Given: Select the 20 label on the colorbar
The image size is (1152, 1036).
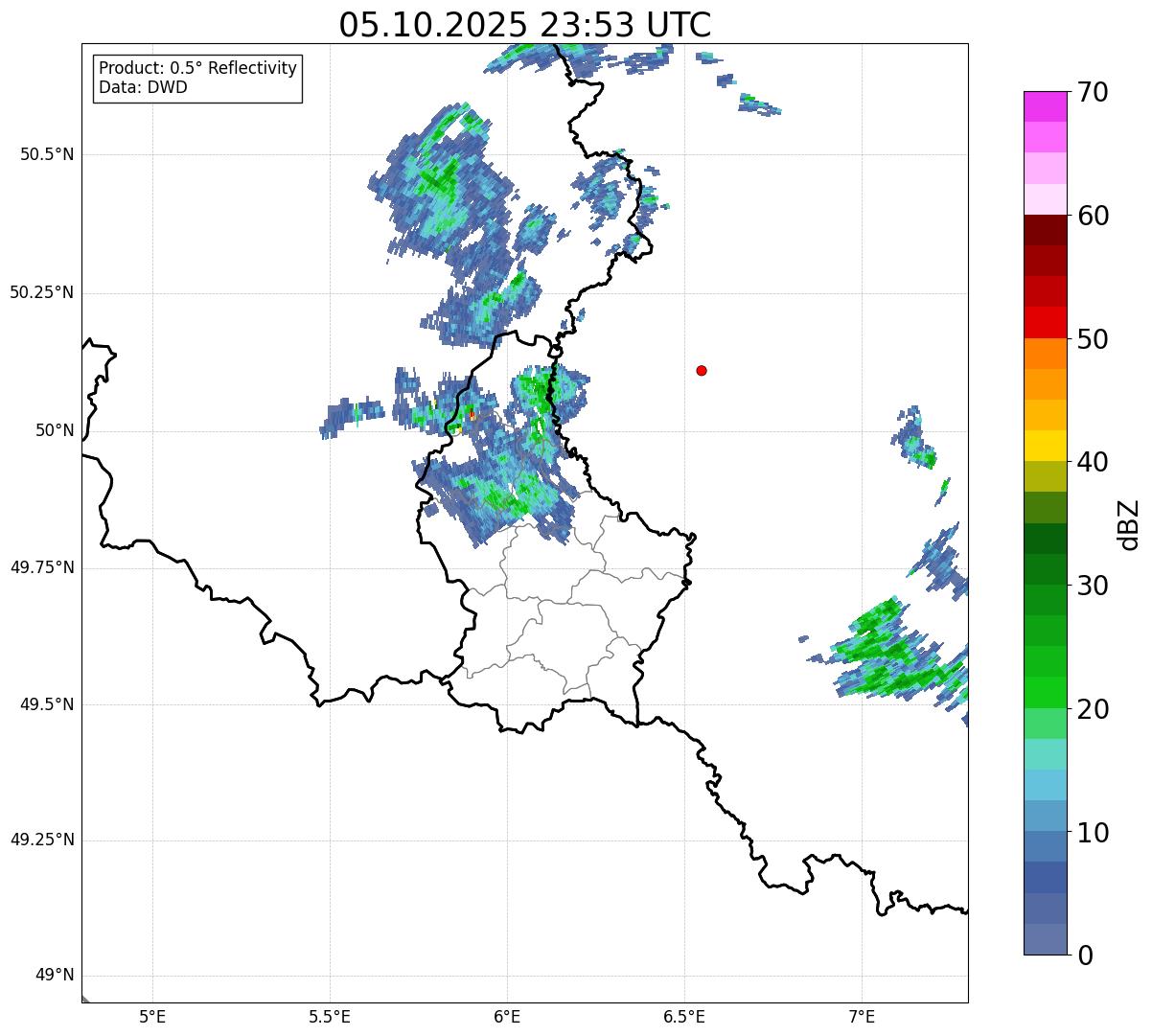Looking at the screenshot, I should [1092, 709].
